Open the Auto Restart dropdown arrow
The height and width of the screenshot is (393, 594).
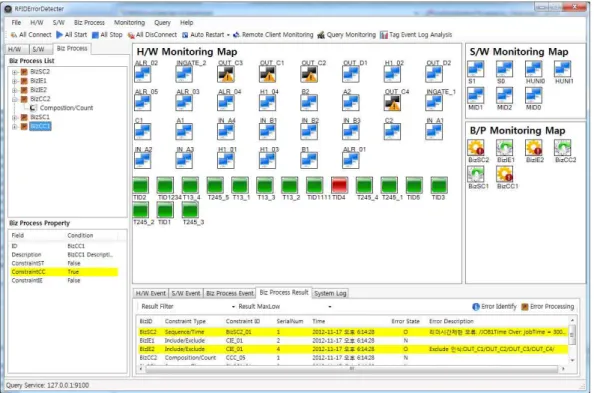228,35
